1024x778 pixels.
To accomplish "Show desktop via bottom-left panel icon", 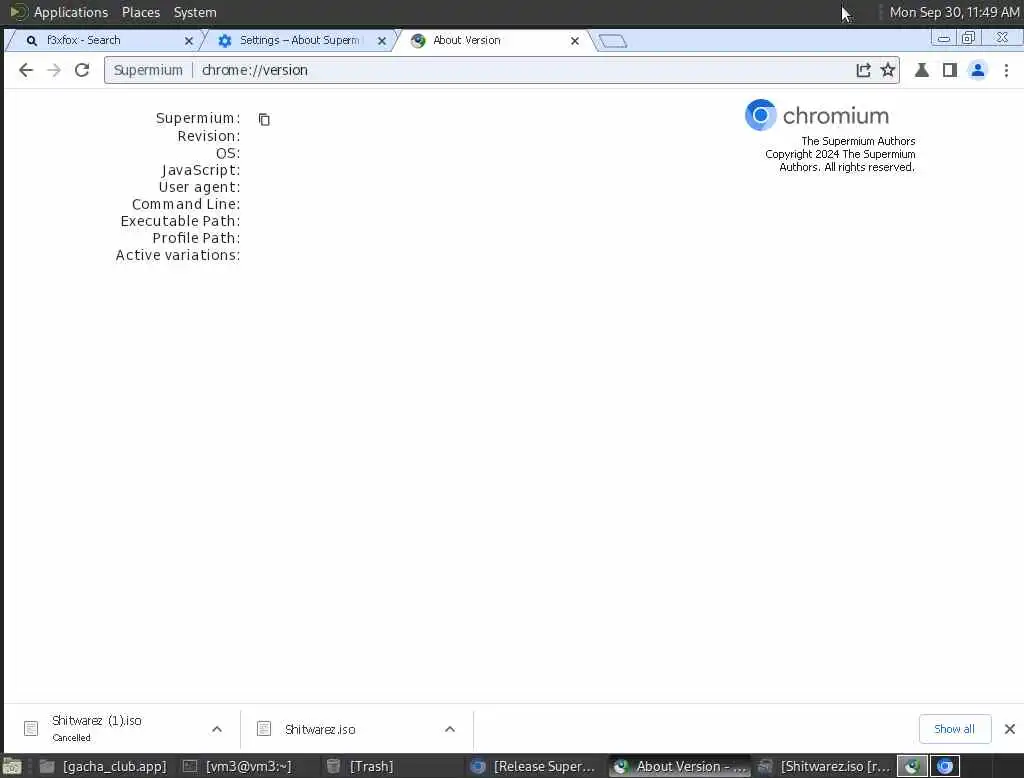I will pos(12,766).
